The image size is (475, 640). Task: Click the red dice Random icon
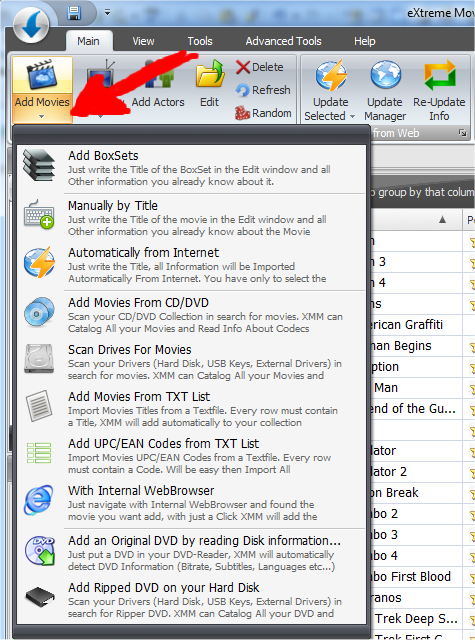(242, 113)
